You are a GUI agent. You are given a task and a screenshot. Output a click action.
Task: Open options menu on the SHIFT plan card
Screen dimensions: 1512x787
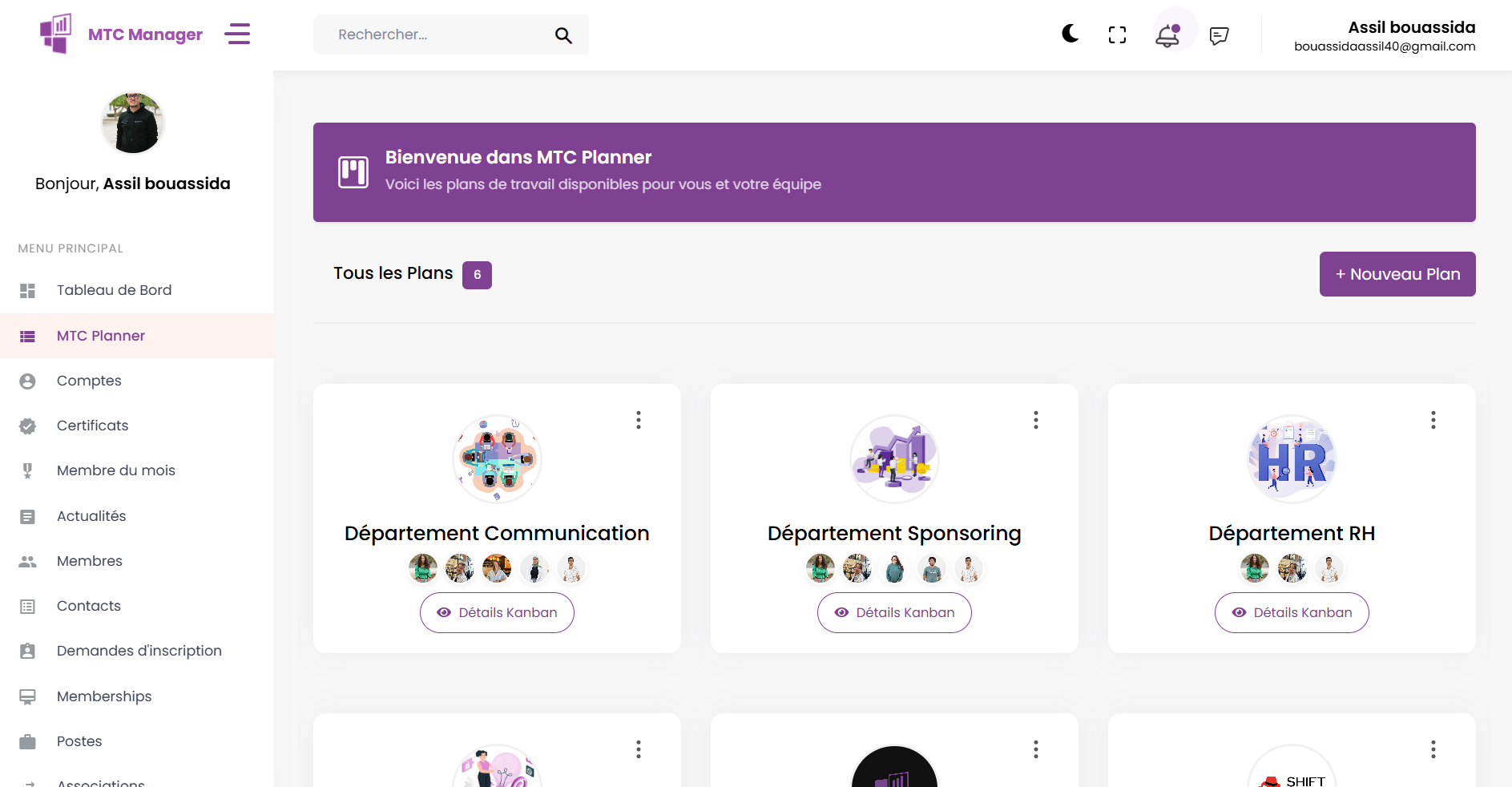pos(1433,749)
